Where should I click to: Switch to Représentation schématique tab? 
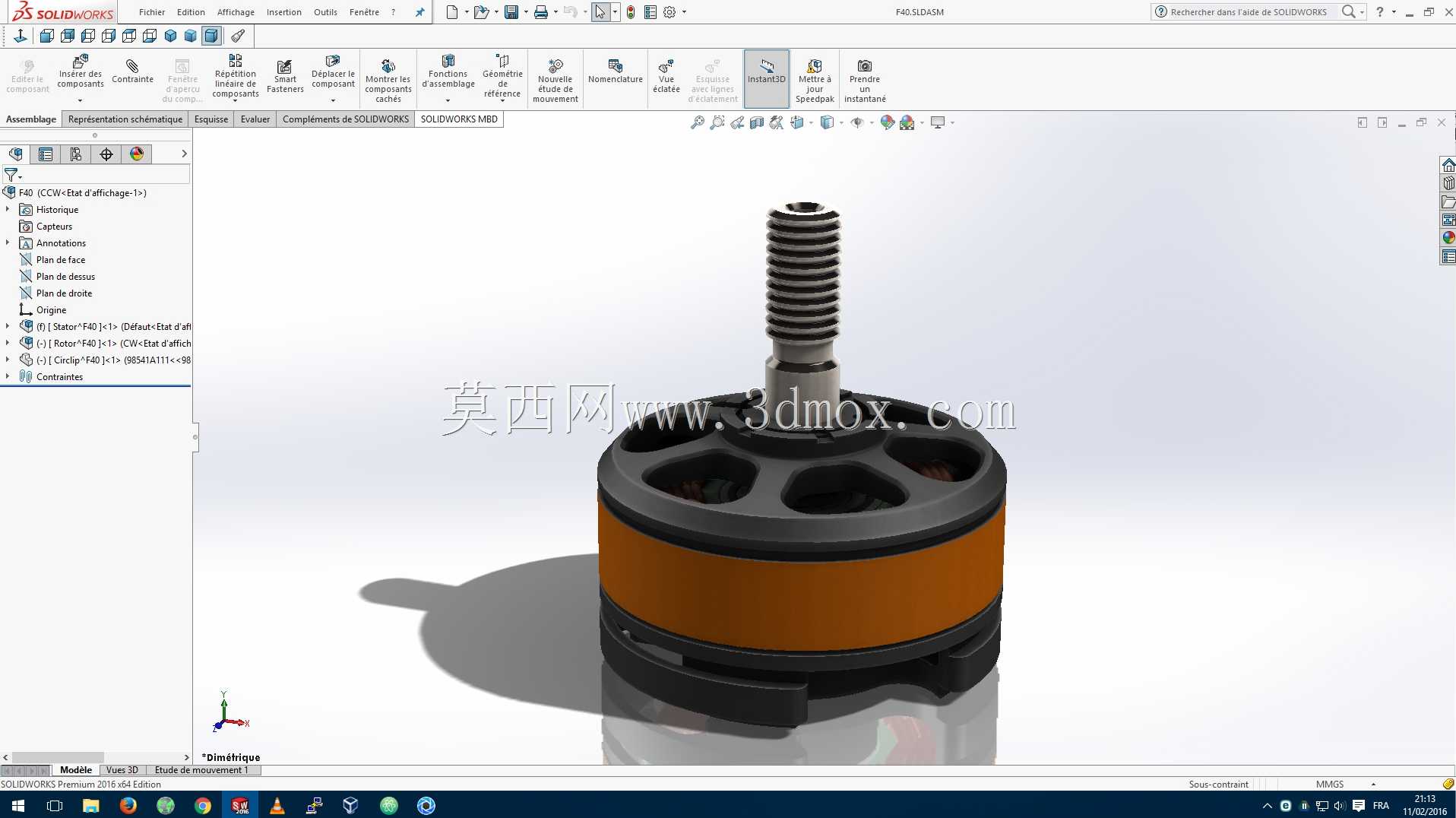125,119
